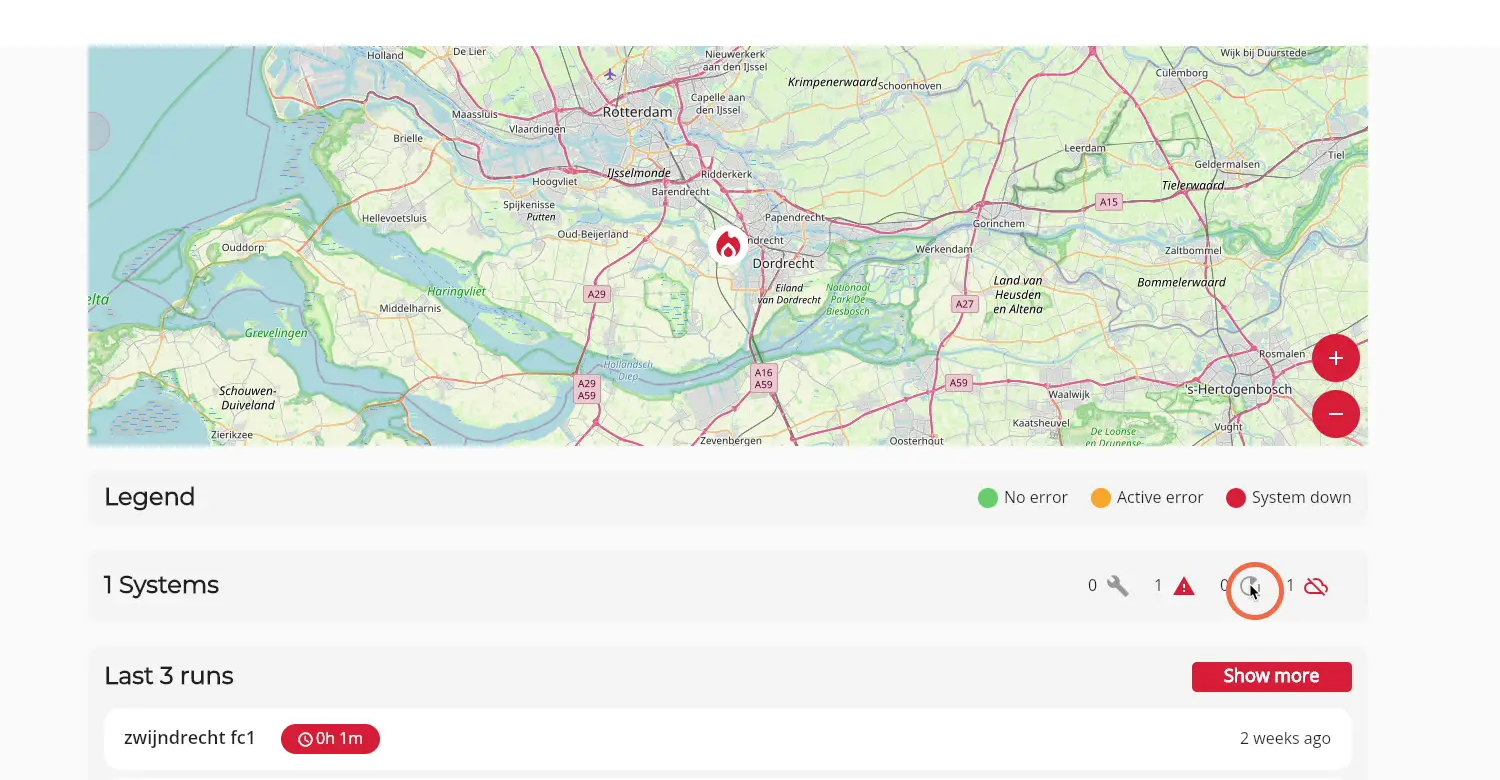Click the "1 Systems" heading
1500x780 pixels.
click(x=161, y=585)
